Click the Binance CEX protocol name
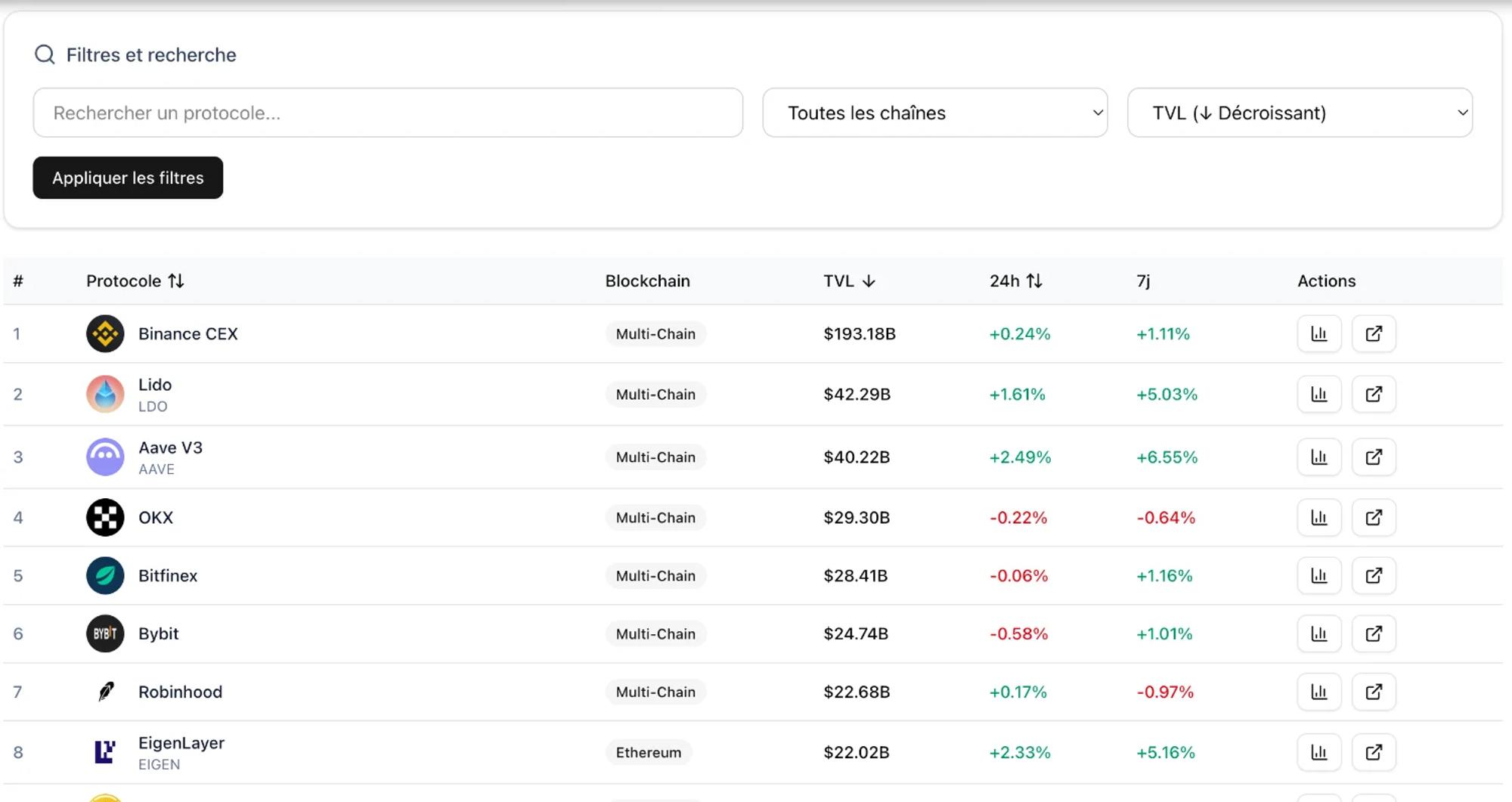Image resolution: width=1512 pixels, height=802 pixels. tap(188, 333)
